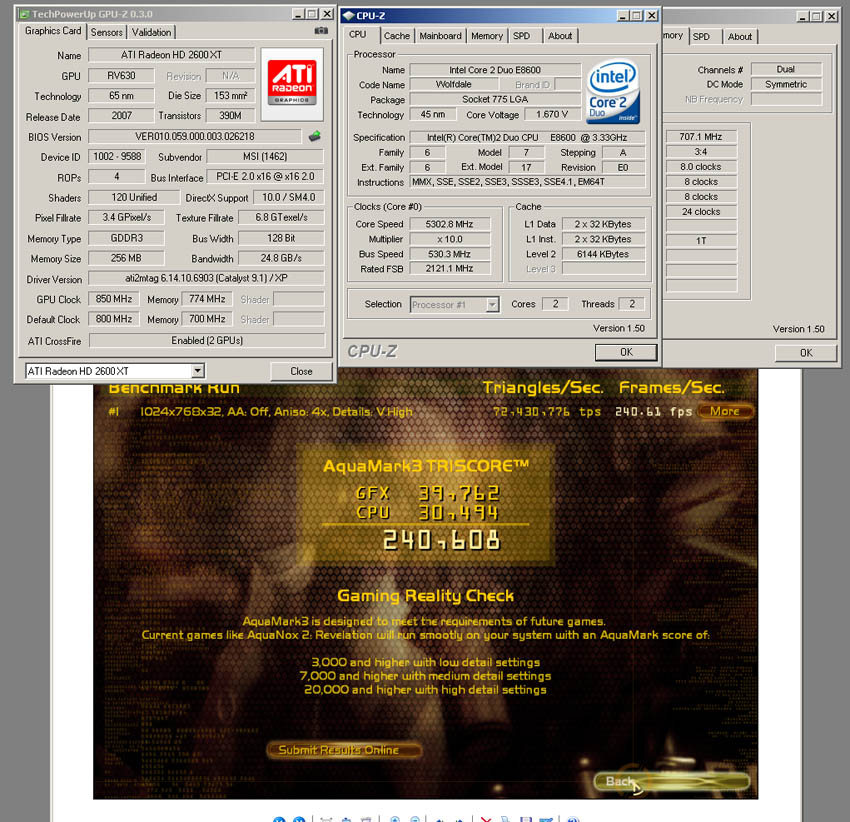Open the Sensors tab in GPU-Z

click(x=106, y=33)
